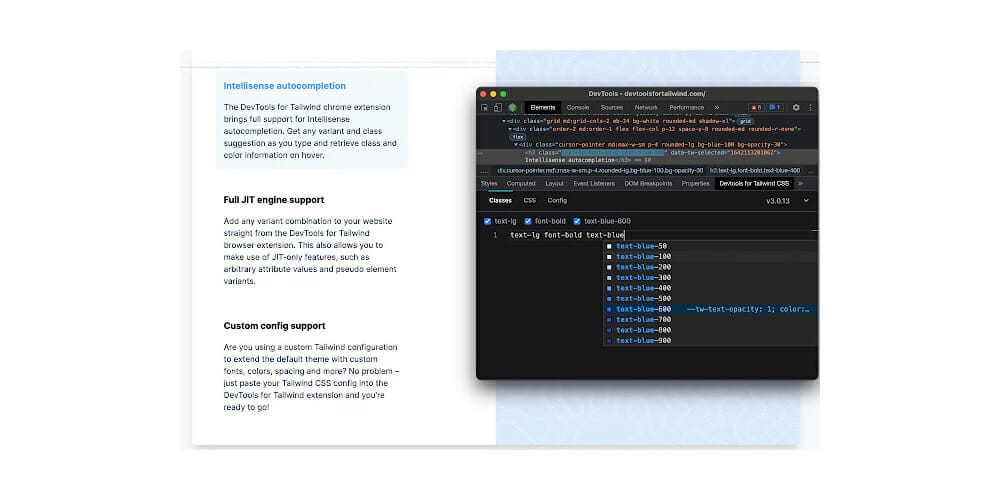The width and height of the screenshot is (1000, 500).
Task: Uncheck the text-blue-600 class checkbox
Action: click(577, 221)
